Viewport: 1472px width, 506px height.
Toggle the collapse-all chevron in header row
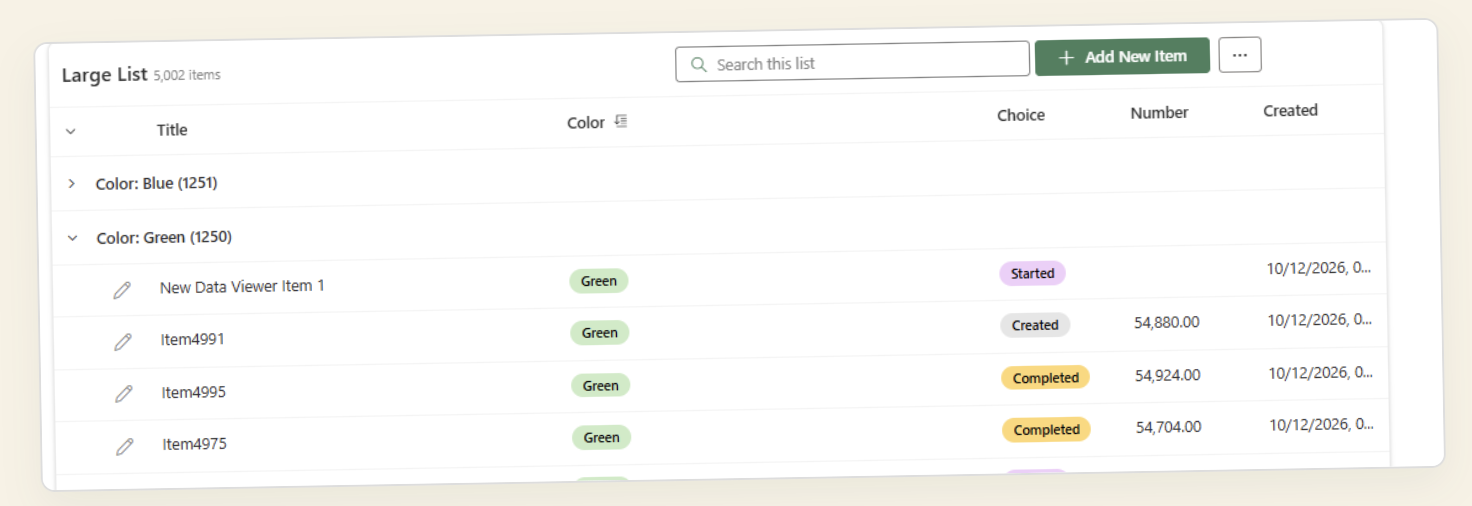tap(70, 131)
